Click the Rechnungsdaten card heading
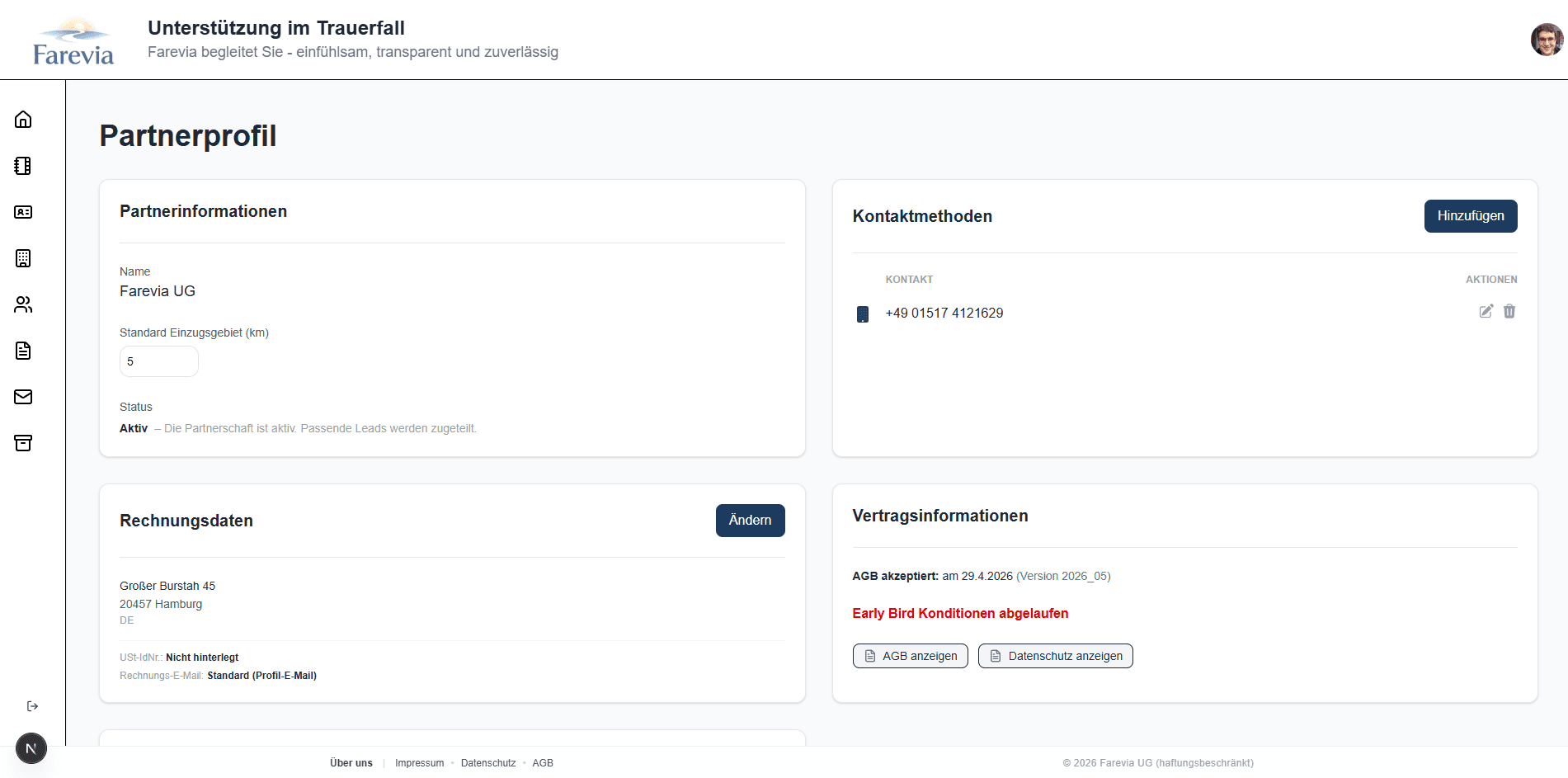 186,521
